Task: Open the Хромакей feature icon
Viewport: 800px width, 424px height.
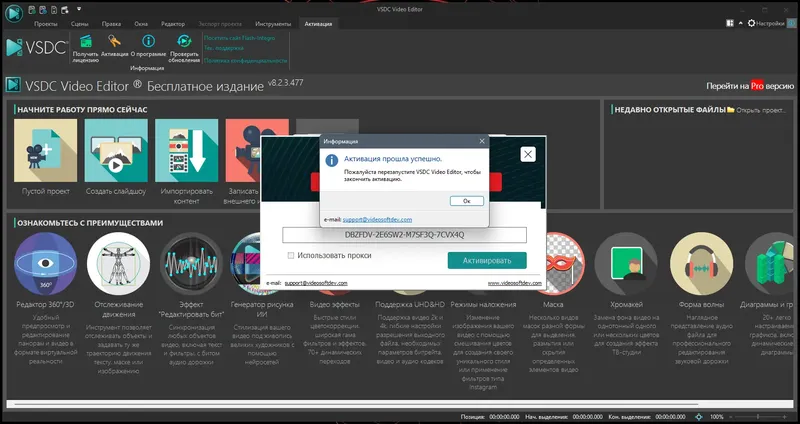Action: click(626, 263)
